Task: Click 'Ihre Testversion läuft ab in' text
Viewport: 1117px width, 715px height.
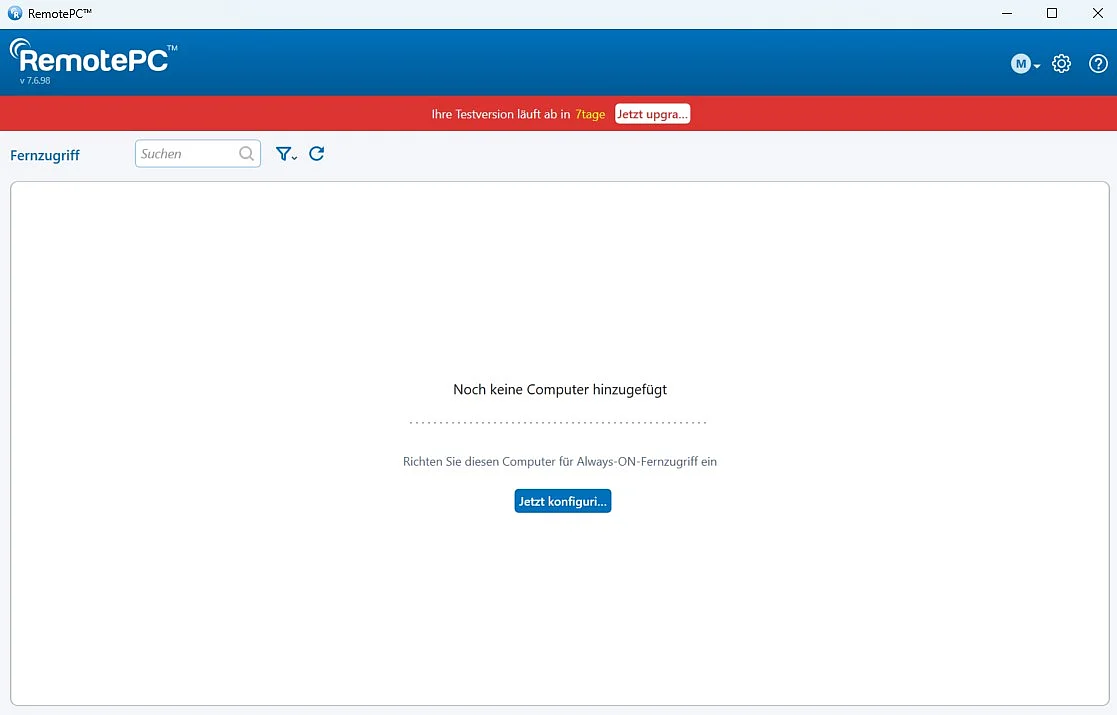Action: click(x=501, y=114)
